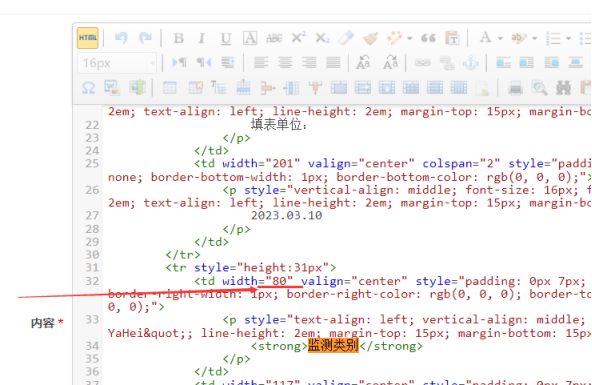Click the eraser Clear Formatting icon
592x385 pixels.
(346, 38)
